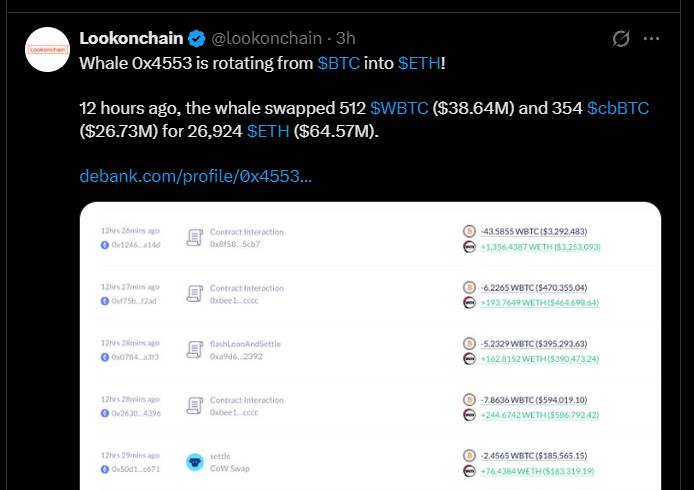Open the first $ETH cashtag
Screen dimensions: 694x490
419,63
